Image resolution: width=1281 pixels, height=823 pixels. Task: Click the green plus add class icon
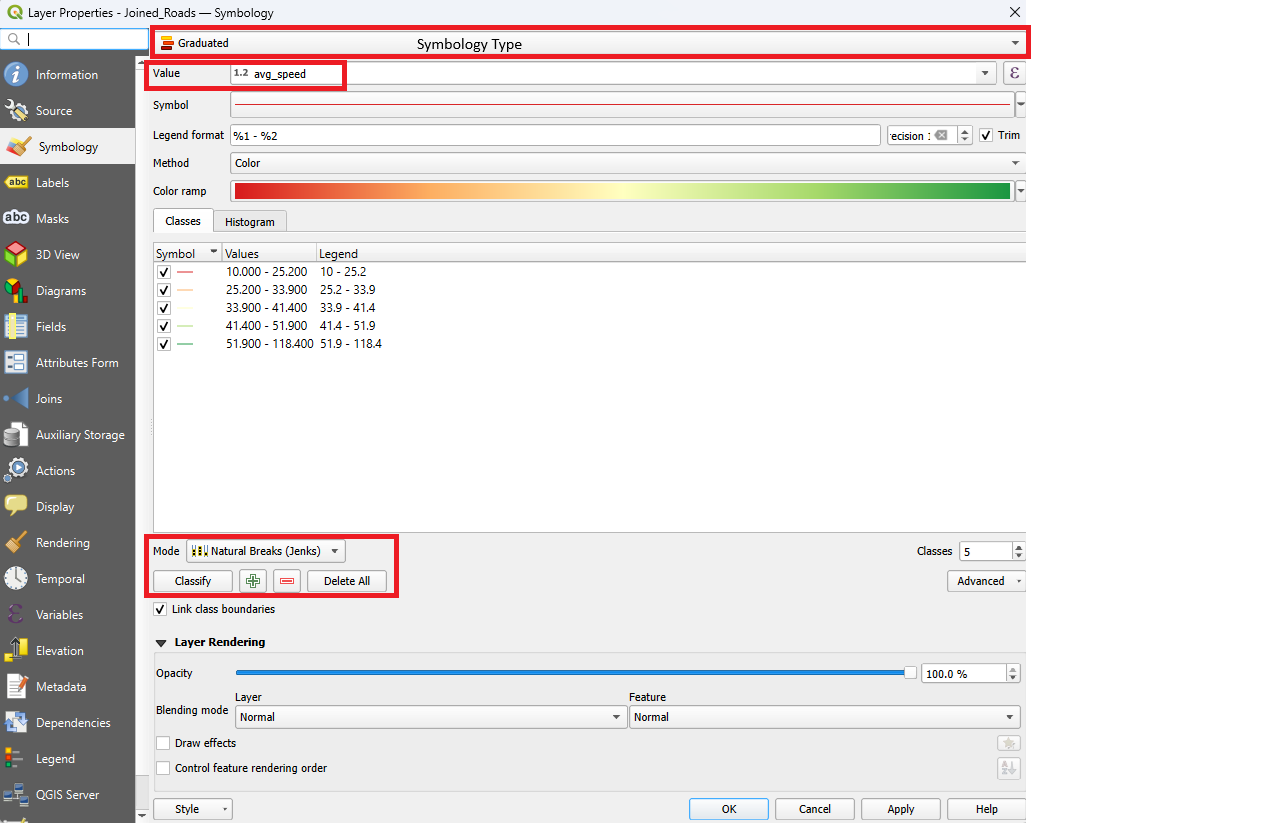click(x=253, y=581)
